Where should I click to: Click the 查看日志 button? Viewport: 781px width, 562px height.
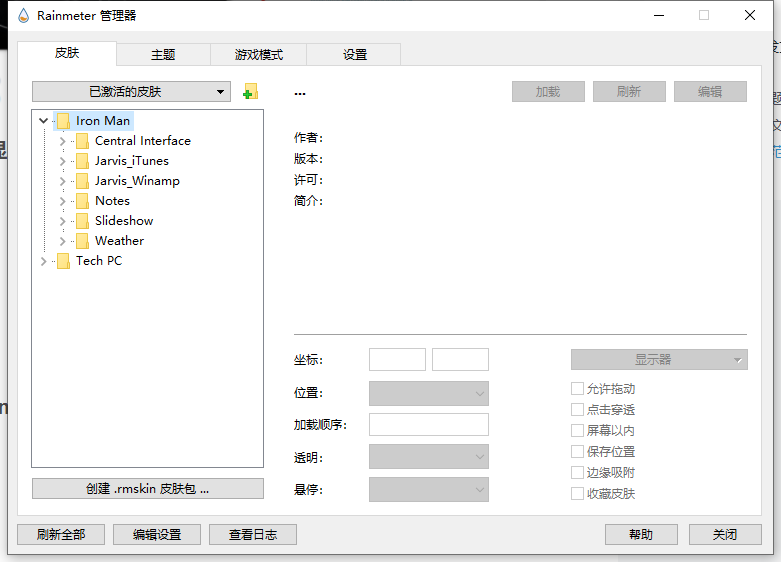[x=253, y=535]
